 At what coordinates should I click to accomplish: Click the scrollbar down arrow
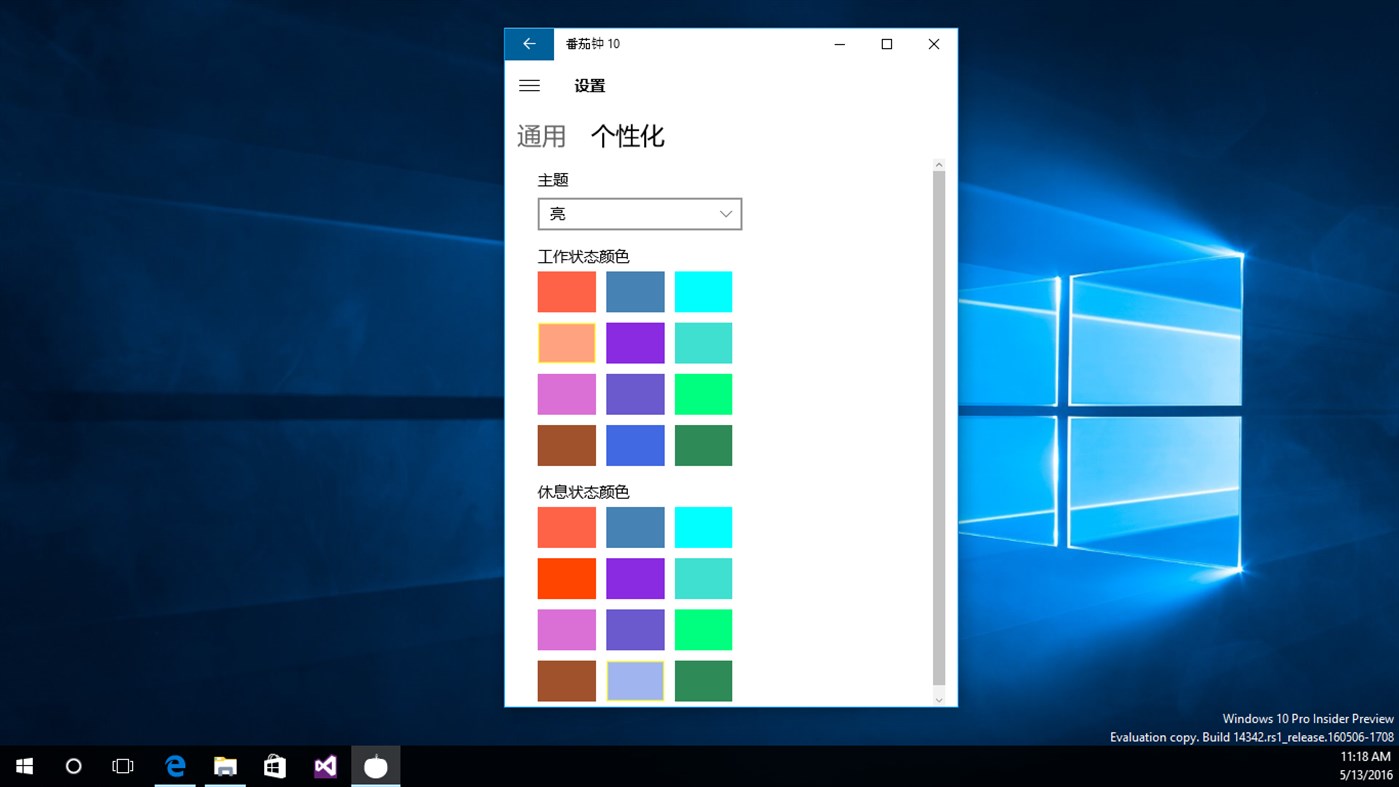click(x=938, y=697)
